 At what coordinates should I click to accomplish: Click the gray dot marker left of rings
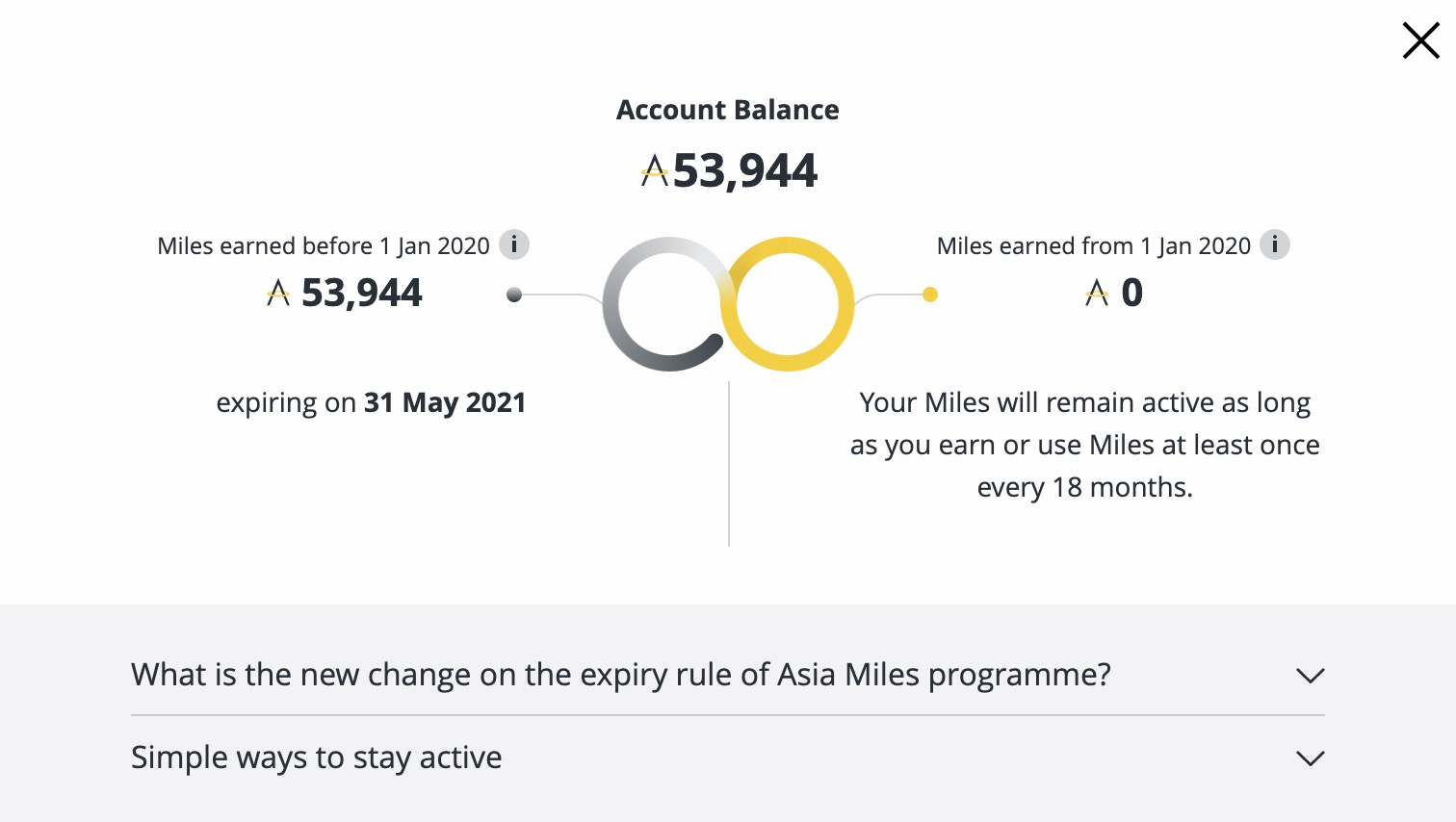[514, 295]
